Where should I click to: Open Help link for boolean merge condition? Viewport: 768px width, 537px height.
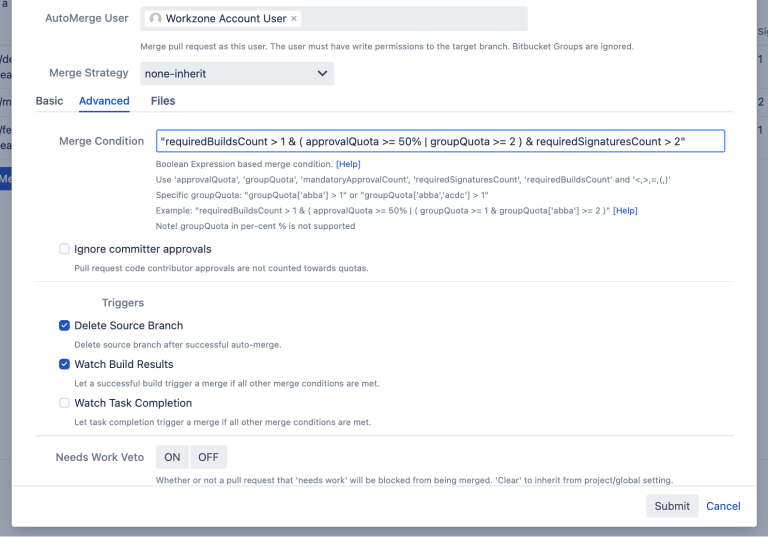348,164
